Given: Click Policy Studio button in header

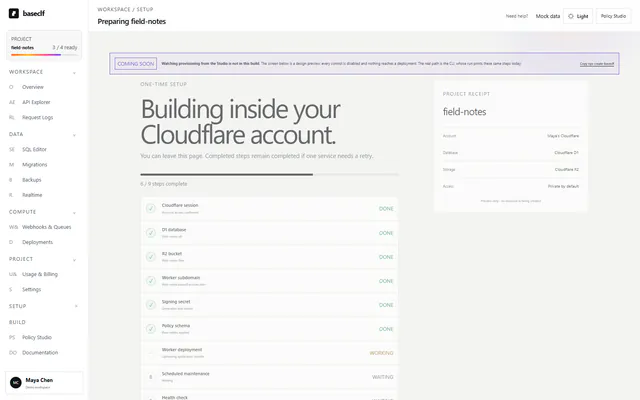Looking at the screenshot, I should (x=613, y=16).
